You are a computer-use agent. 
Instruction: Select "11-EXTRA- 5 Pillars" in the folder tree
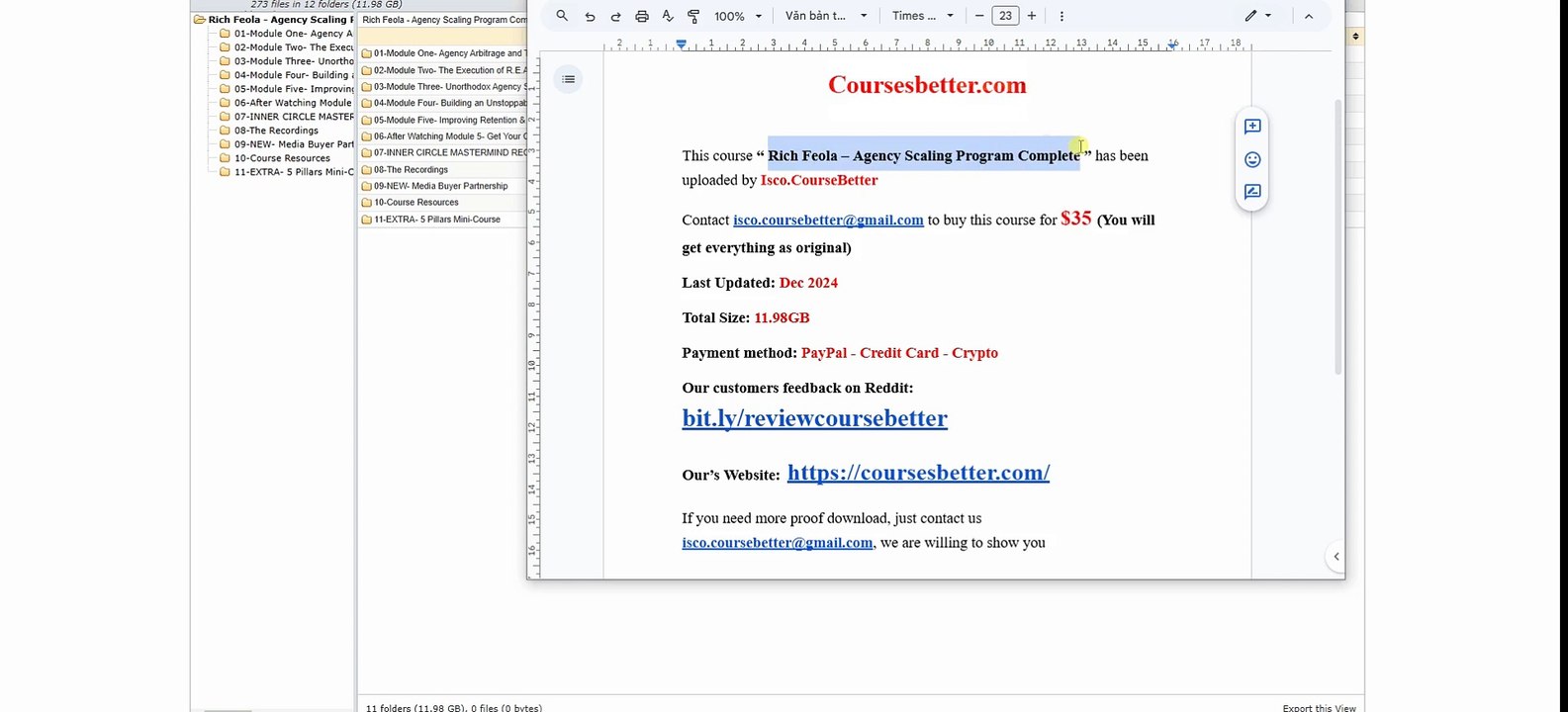(x=288, y=172)
